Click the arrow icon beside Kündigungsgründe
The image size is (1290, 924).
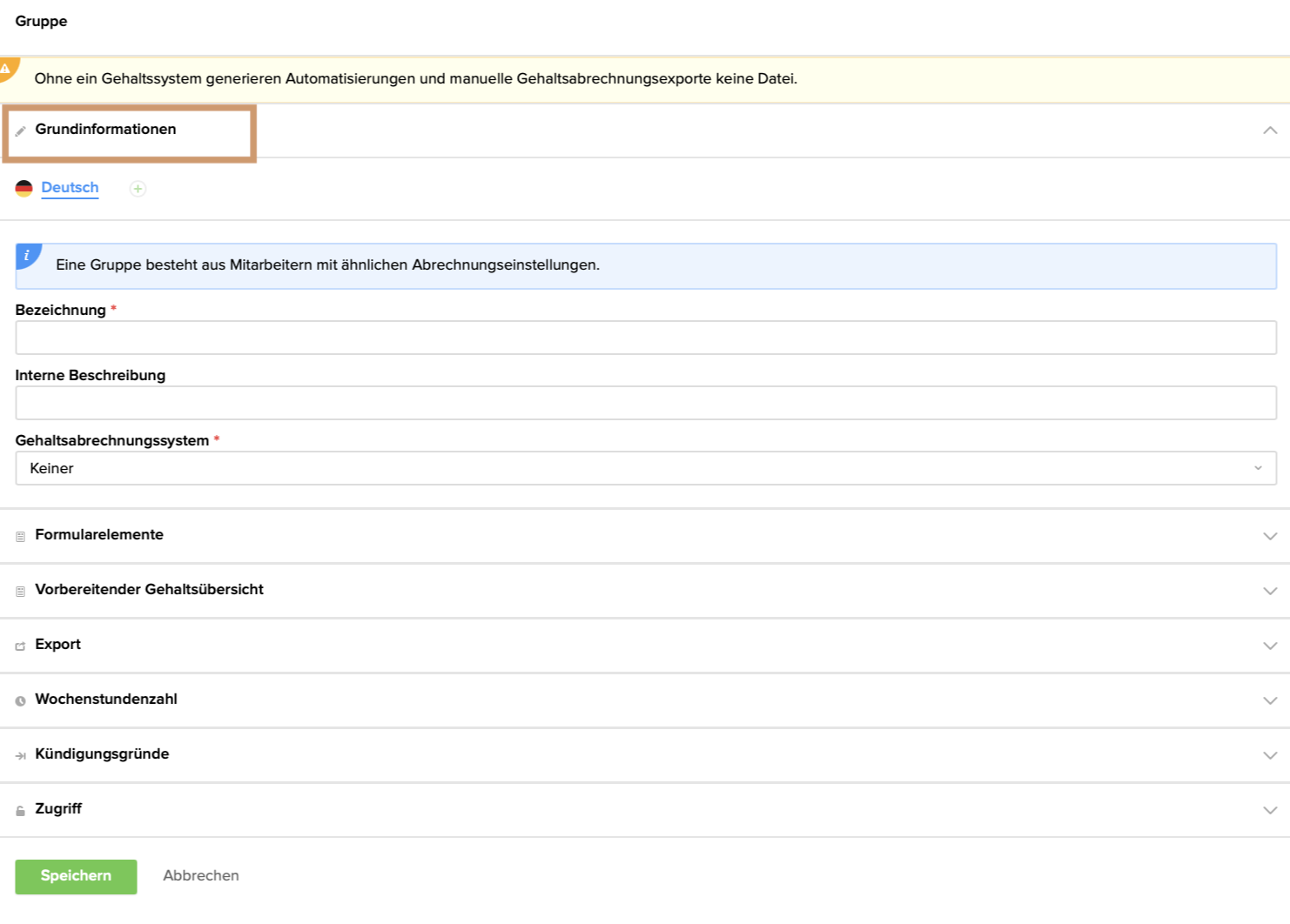(x=20, y=756)
